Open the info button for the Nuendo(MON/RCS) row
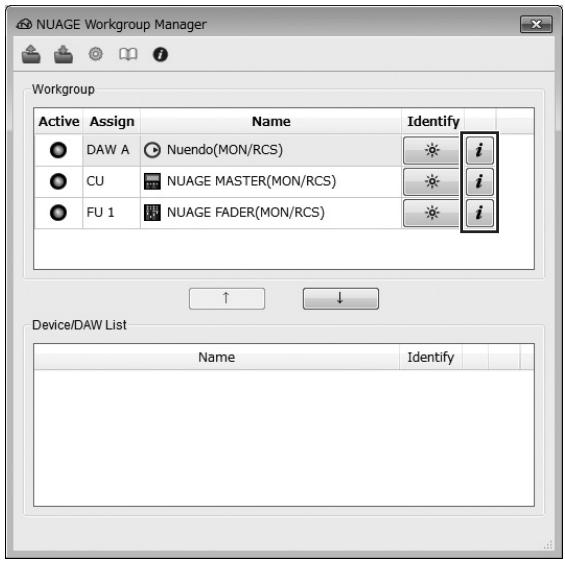565x562 pixels. 479,150
